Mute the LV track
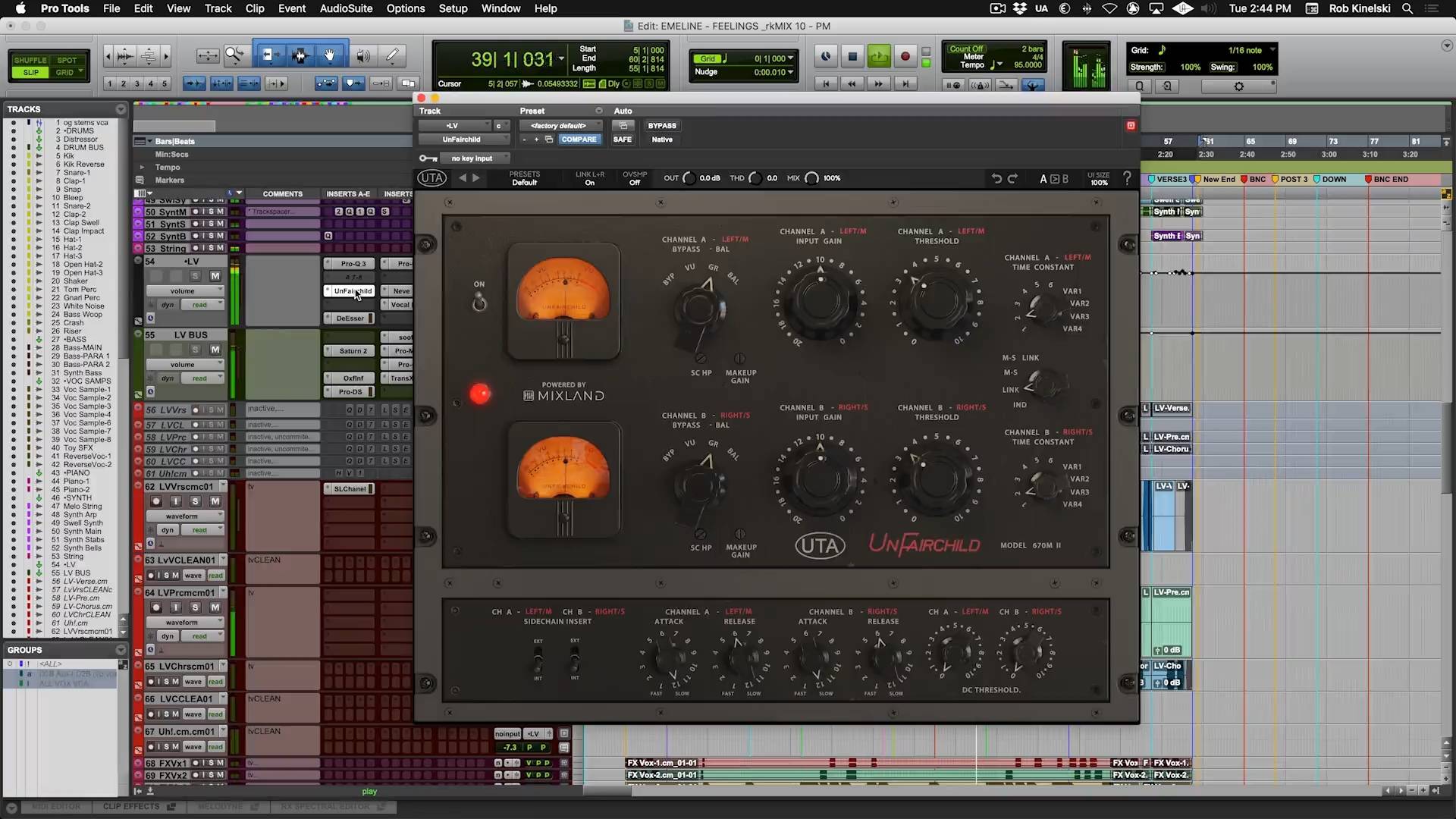The image size is (1456, 819). click(215, 276)
